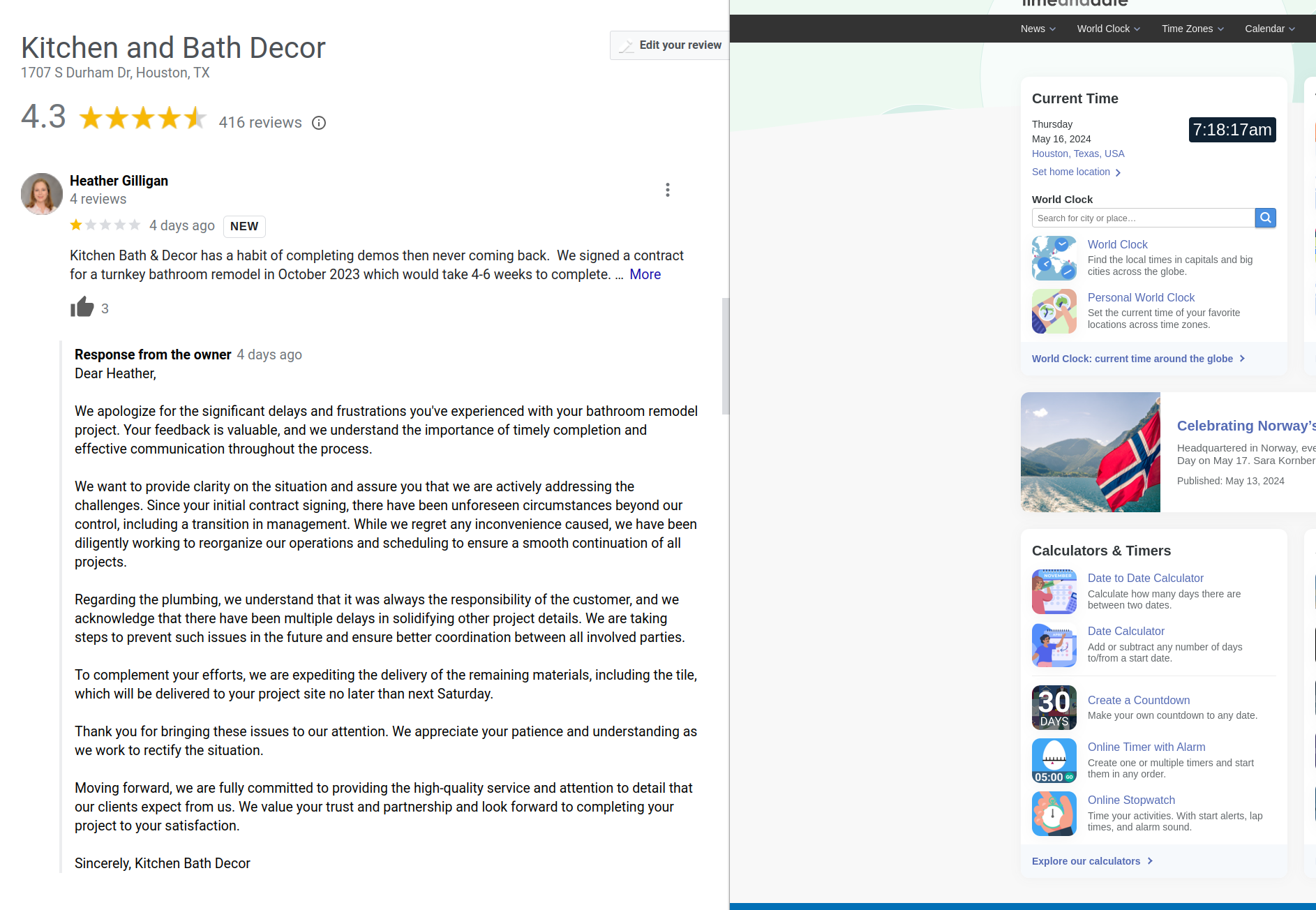1316x910 pixels.
Task: Click the Response from the owner heading
Action: [153, 355]
